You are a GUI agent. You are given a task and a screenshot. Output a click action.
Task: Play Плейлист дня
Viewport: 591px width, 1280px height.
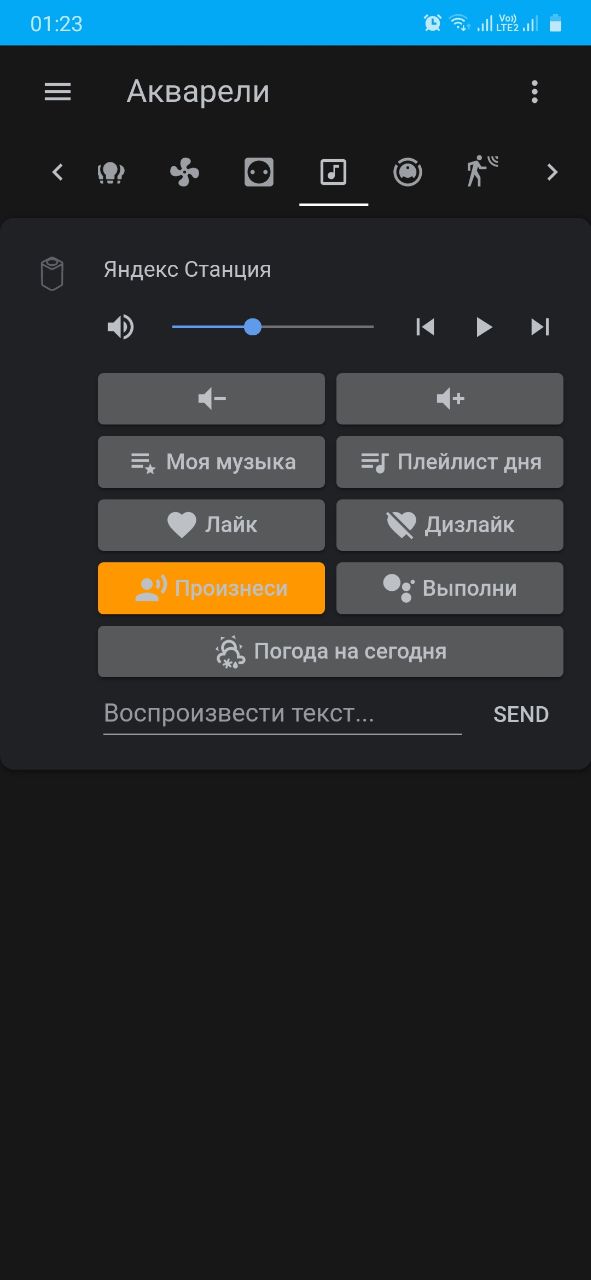tap(450, 462)
